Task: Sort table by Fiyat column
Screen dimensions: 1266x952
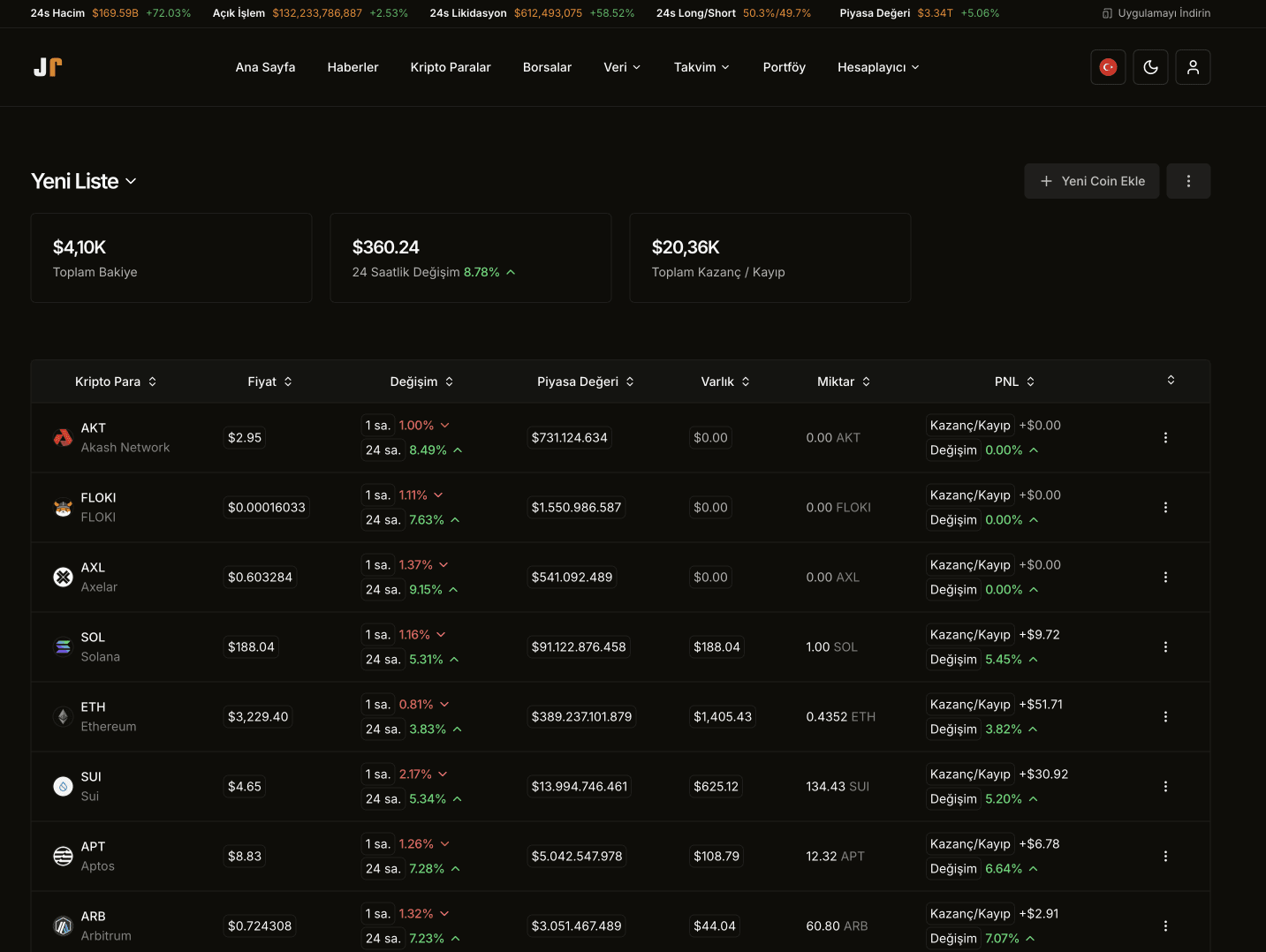Action: click(x=269, y=382)
